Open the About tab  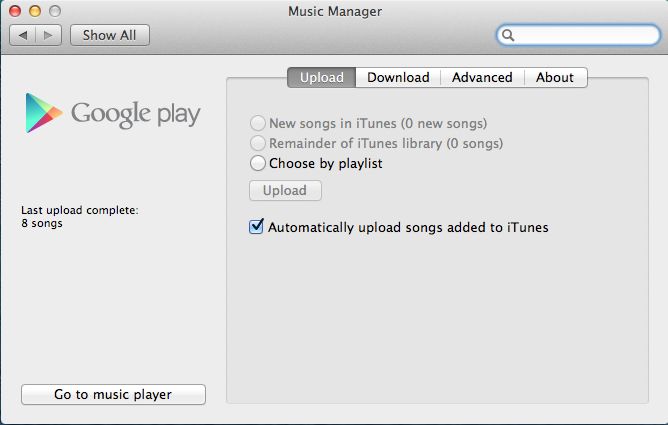[555, 78]
